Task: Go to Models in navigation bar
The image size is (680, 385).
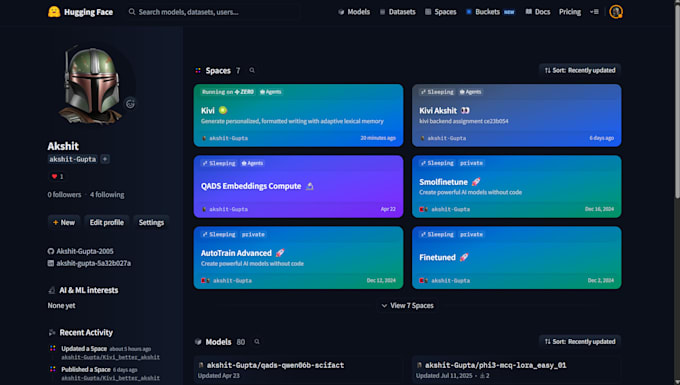Action: 354,12
